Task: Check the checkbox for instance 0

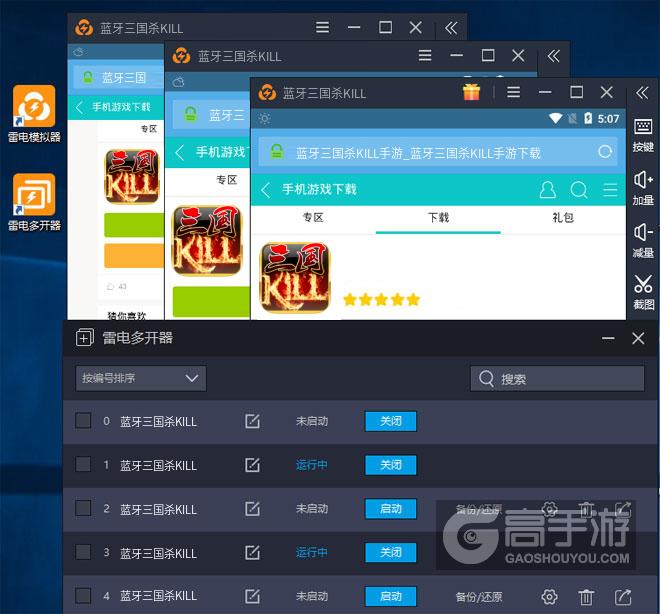Action: 83,420
